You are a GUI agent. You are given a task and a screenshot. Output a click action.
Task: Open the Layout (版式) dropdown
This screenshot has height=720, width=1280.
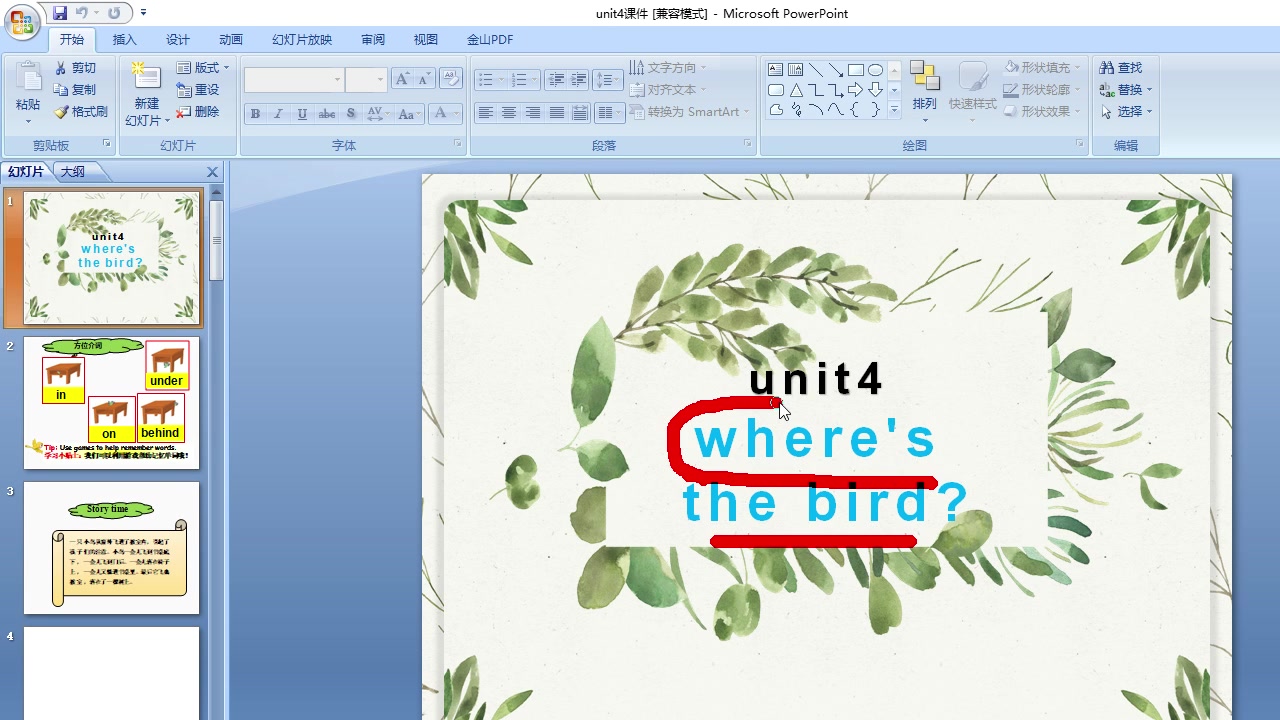(x=203, y=68)
